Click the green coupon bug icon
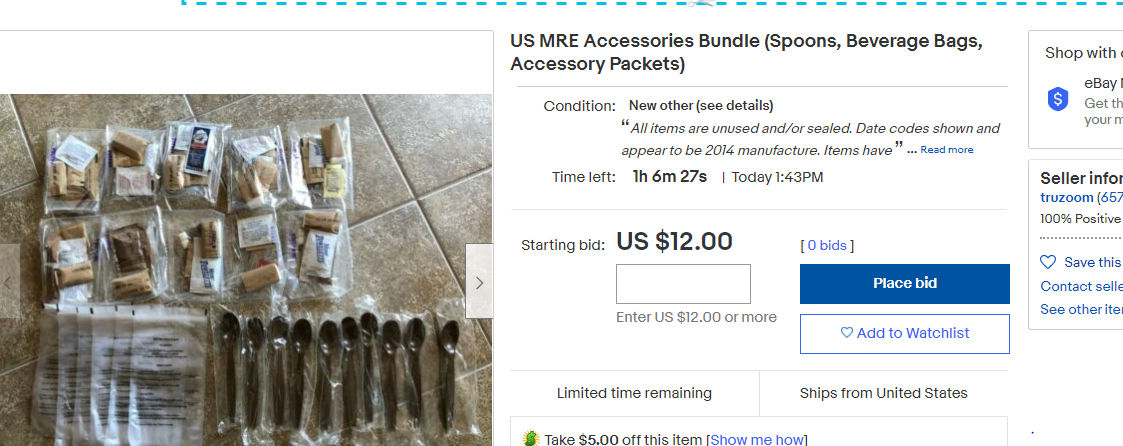 pyautogui.click(x=530, y=439)
